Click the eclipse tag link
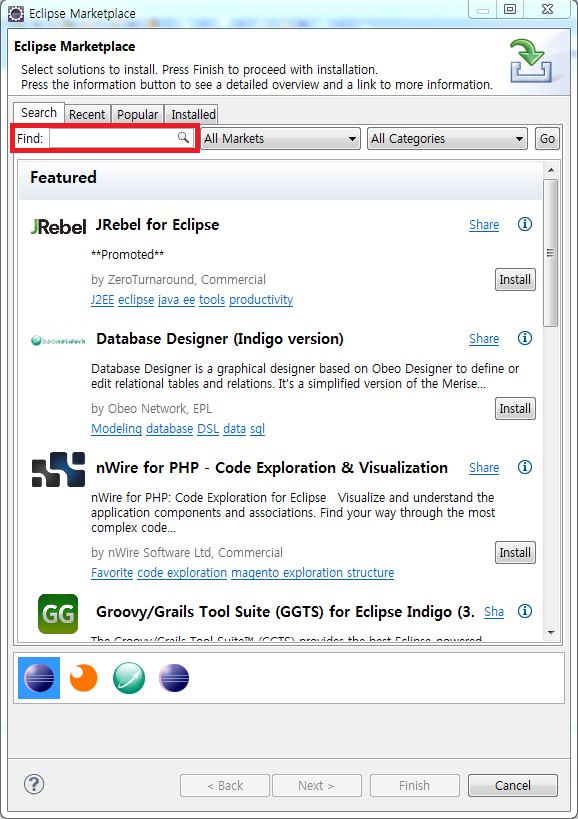The image size is (578, 819). click(x=136, y=300)
